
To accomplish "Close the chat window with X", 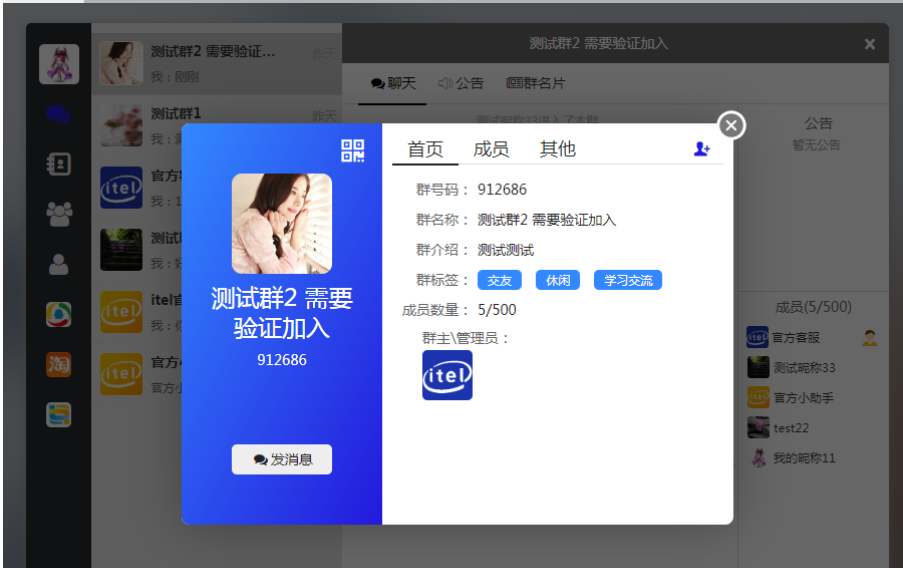I will (x=870, y=44).
